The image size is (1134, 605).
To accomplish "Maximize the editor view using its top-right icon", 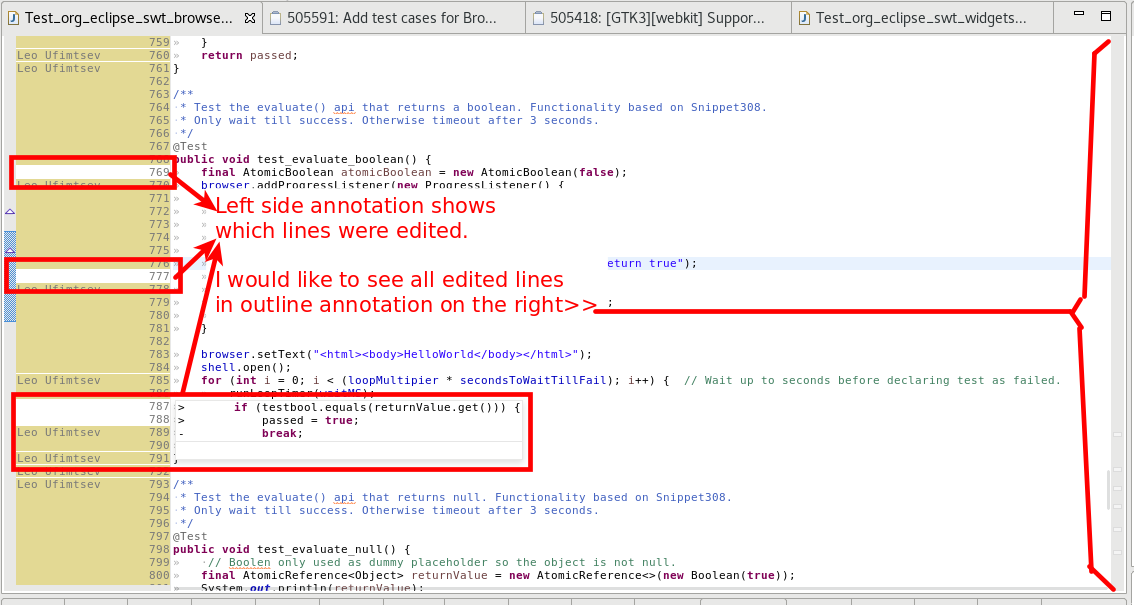I will 1105,15.
